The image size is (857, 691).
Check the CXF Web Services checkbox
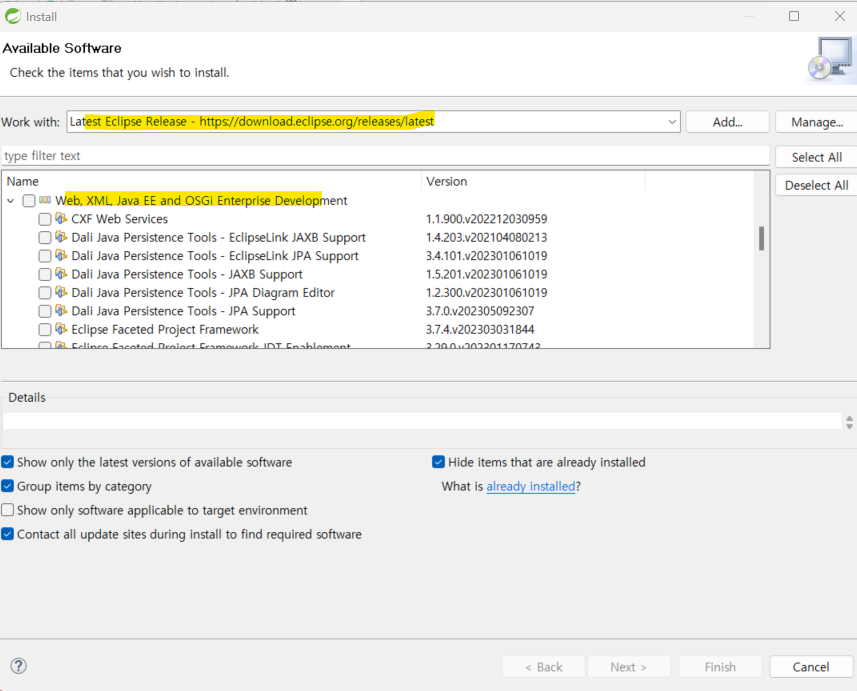(x=45, y=219)
